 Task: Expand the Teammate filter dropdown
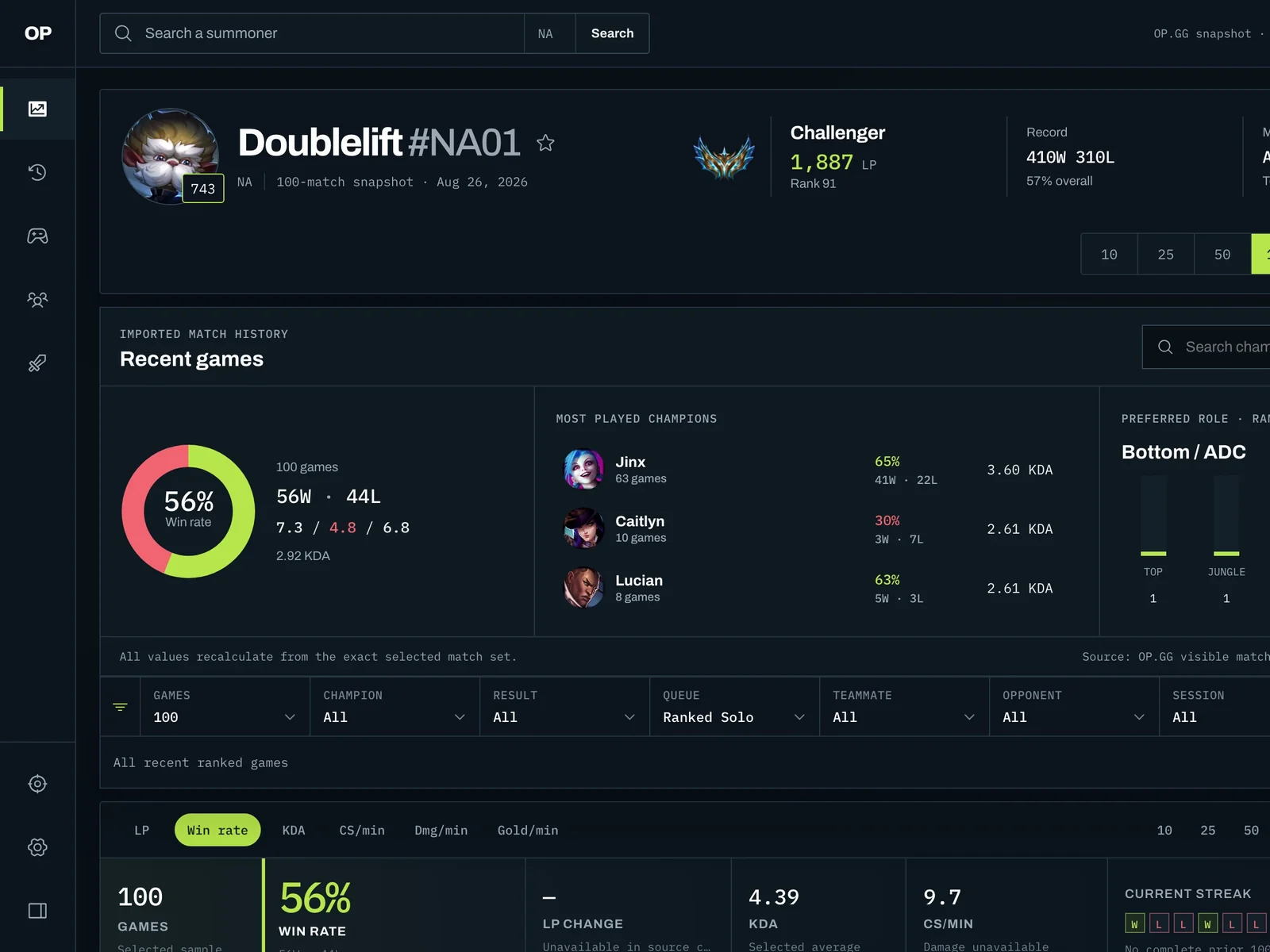click(904, 707)
